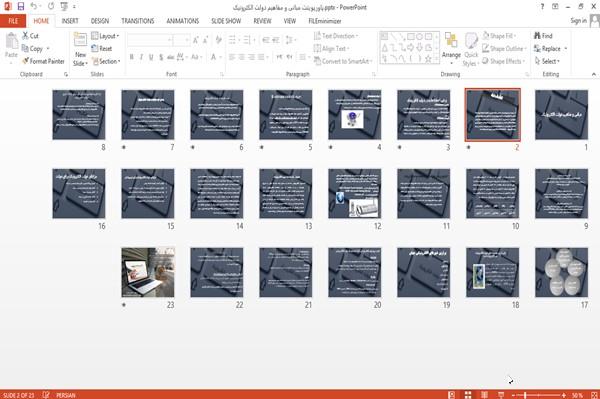
Task: Click the Sign in link
Action: pos(578,21)
